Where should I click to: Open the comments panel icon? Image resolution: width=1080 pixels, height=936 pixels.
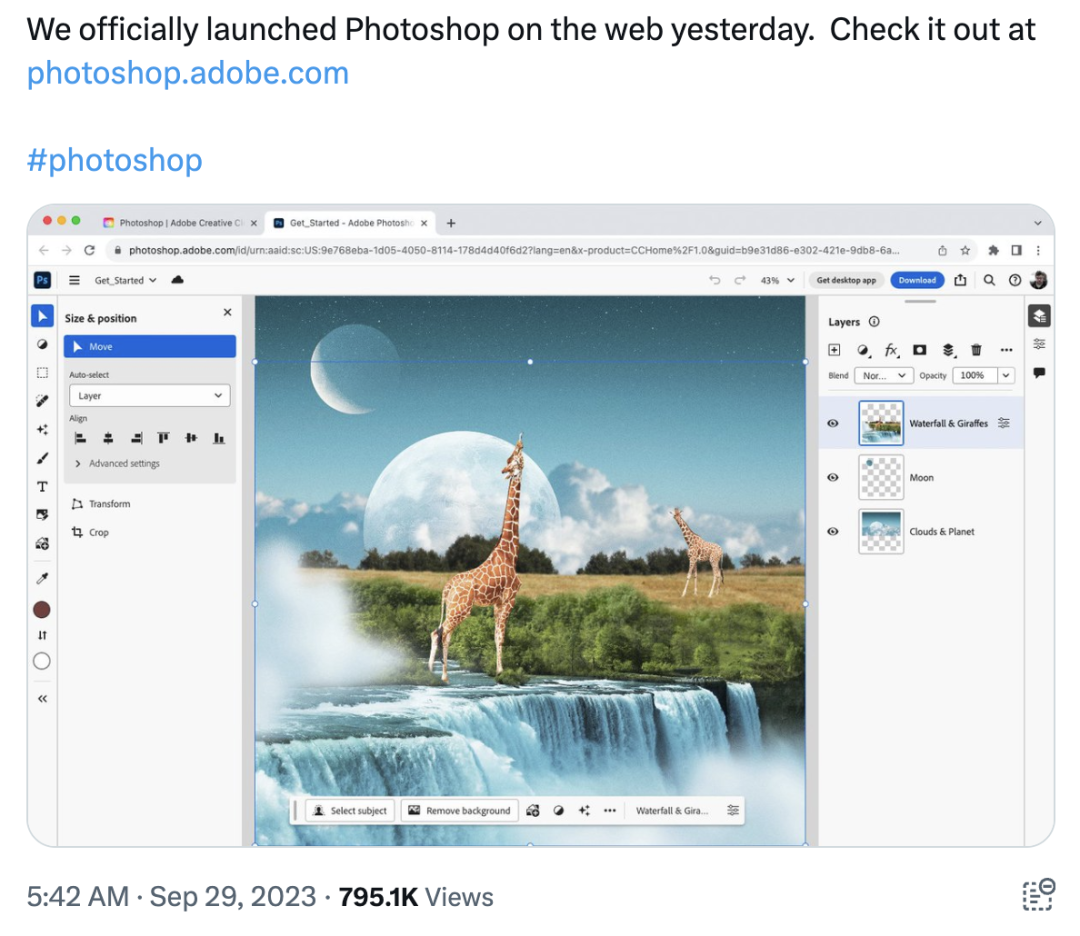[x=1039, y=373]
